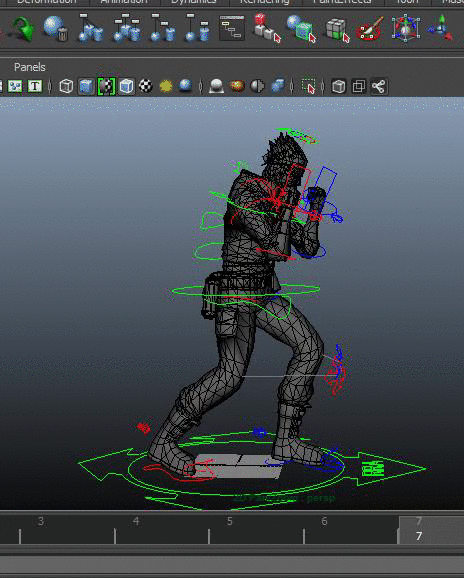Screen dimensions: 464x578
Task: Click the current frame 7 marker
Action: click(419, 536)
